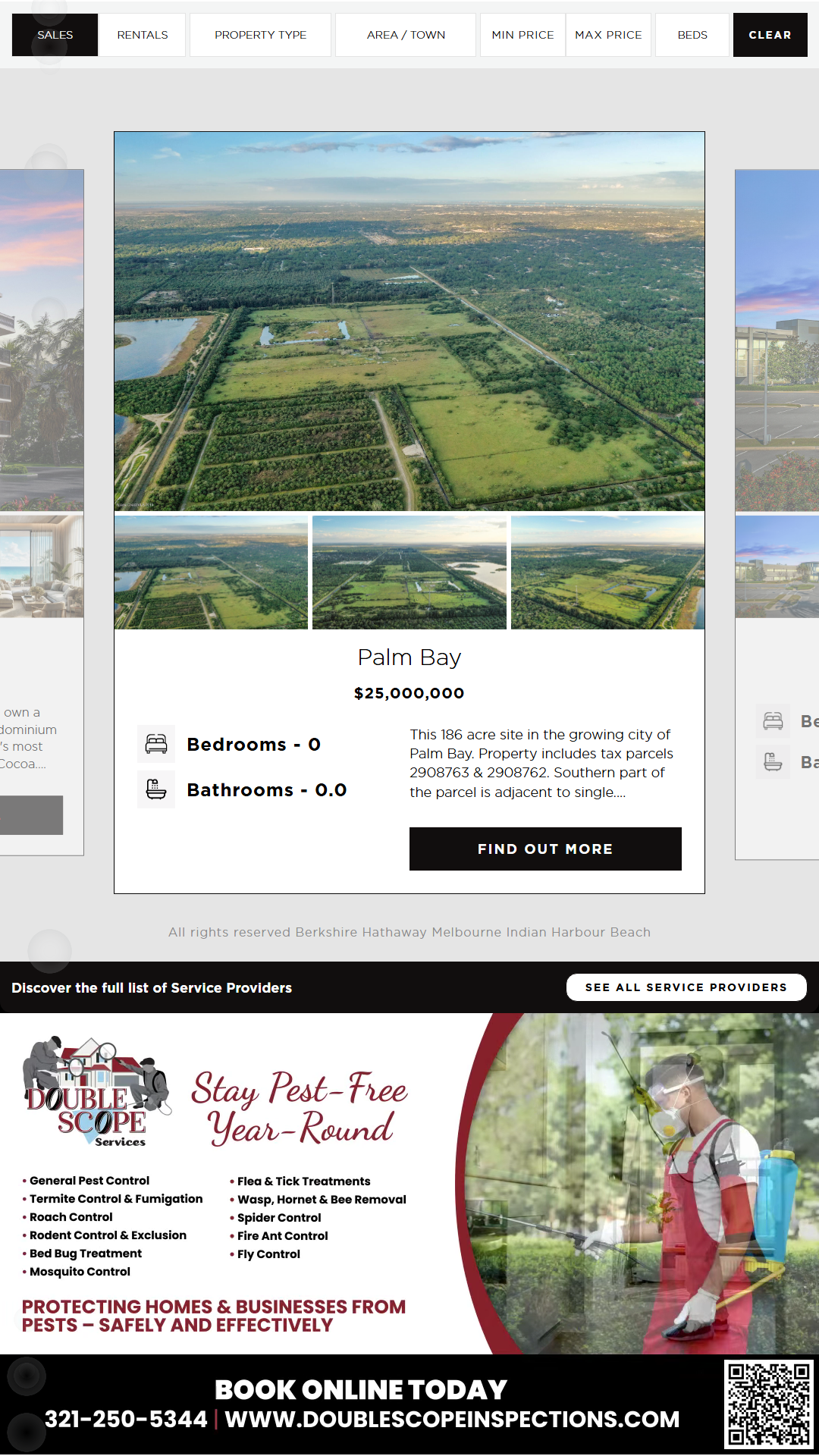This screenshot has height=1456, width=819.
Task: Click the bathtub icon on the right listing card
Action: pos(773,761)
